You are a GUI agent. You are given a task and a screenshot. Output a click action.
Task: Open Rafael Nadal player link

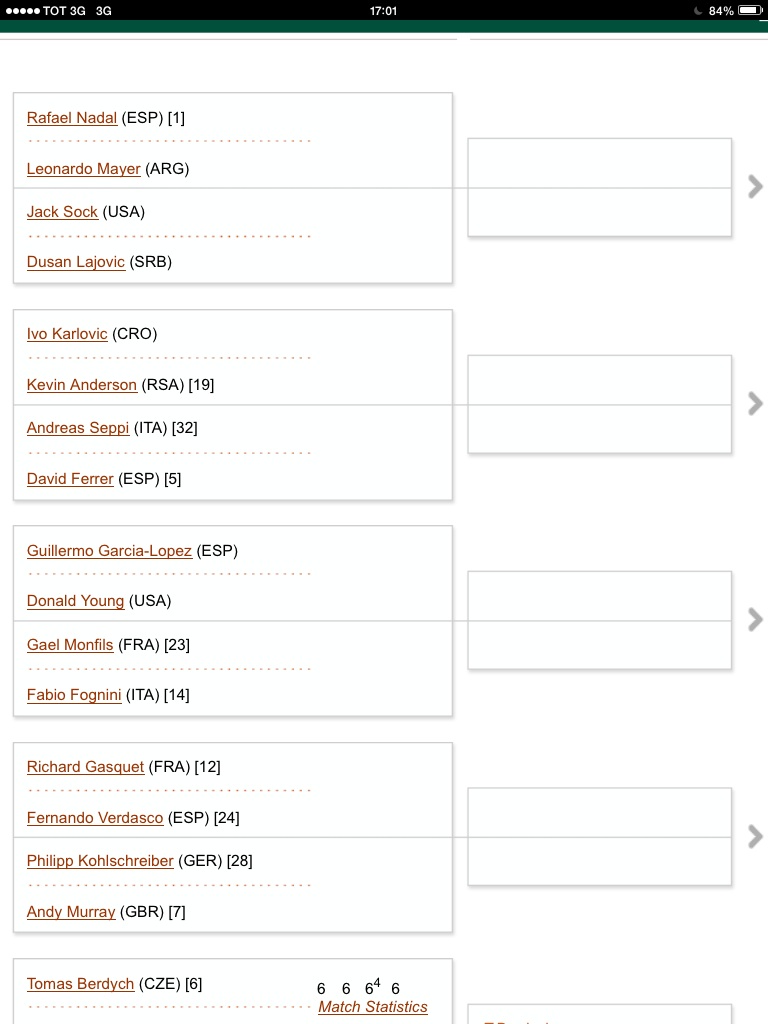[72, 118]
